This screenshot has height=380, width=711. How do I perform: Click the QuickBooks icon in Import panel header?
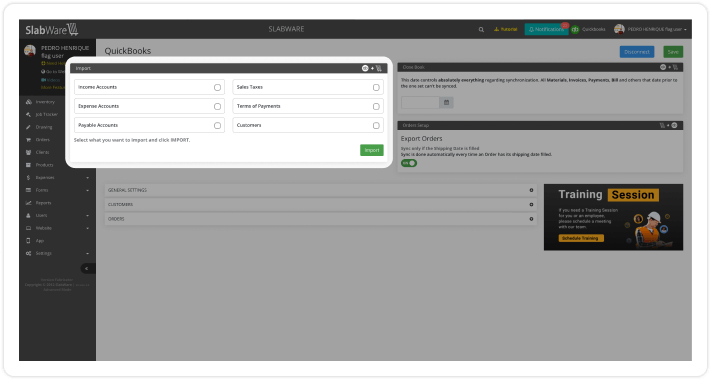coord(365,68)
